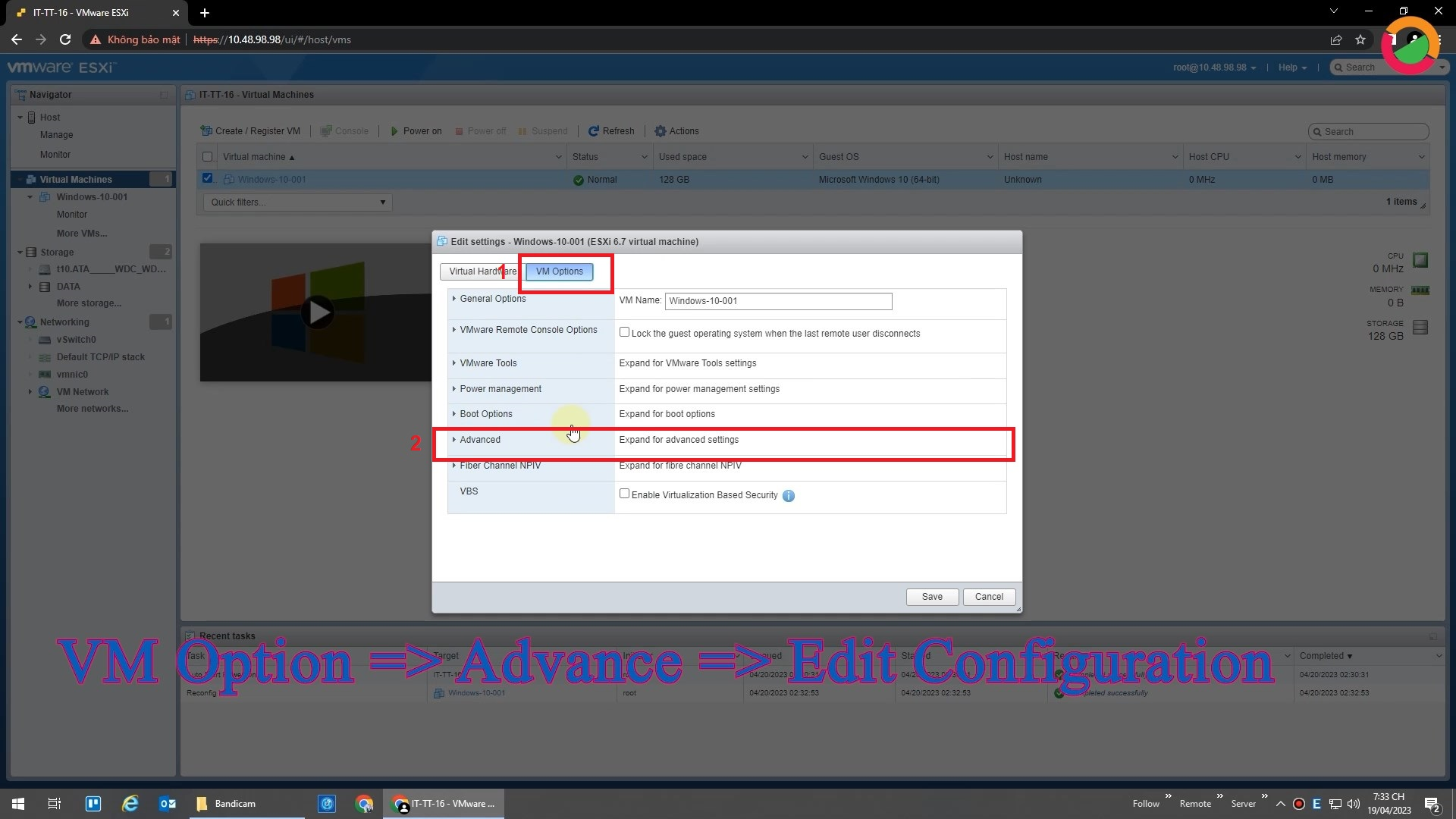Switch to the Virtual Hardware tab
1456x819 pixels.
pyautogui.click(x=478, y=271)
